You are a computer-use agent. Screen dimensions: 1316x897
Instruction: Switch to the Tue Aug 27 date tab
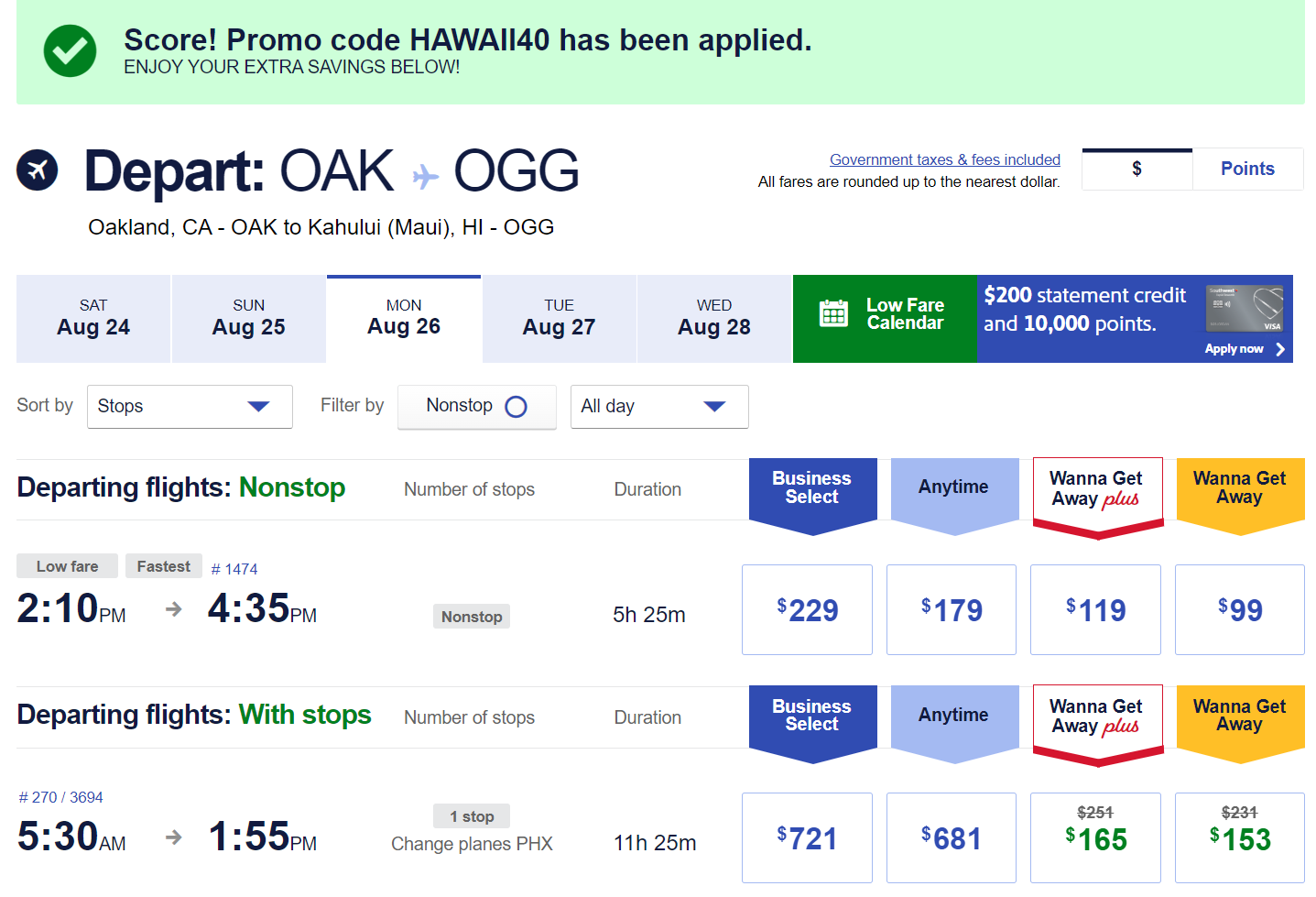pos(559,318)
